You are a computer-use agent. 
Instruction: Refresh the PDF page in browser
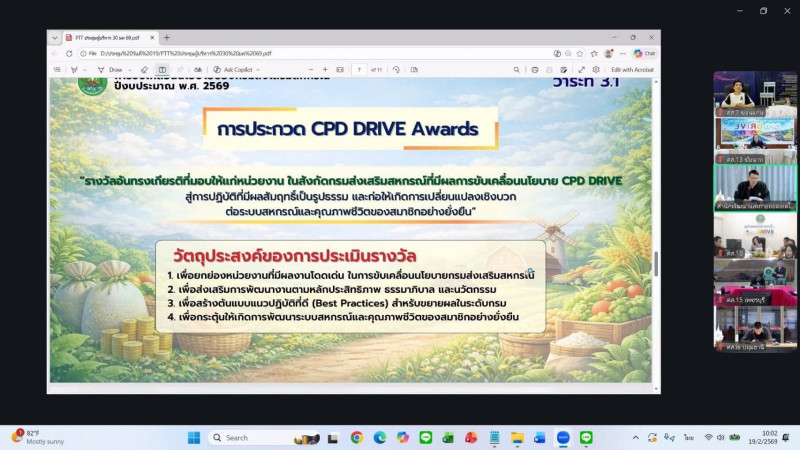click(69, 53)
